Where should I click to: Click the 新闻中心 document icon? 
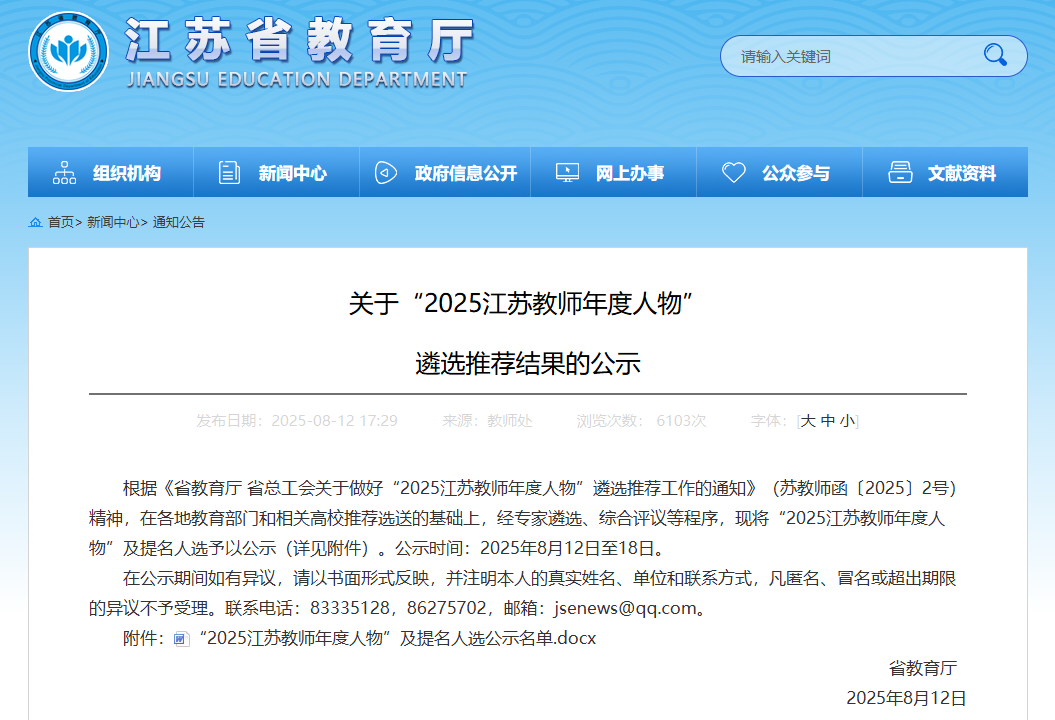tap(230, 173)
